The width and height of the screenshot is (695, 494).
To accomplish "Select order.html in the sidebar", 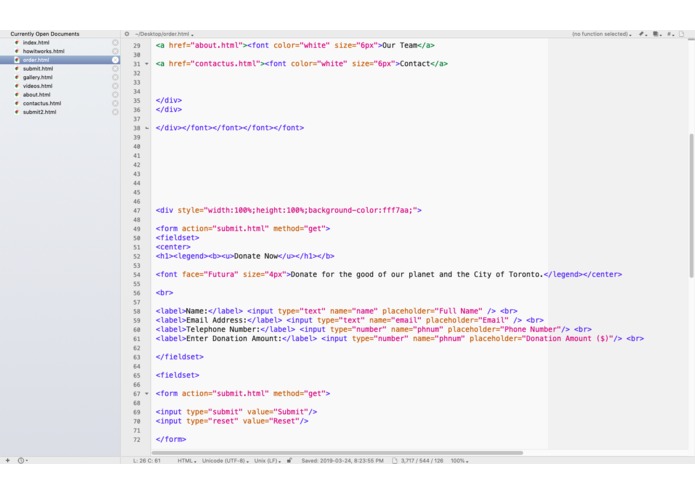I will tap(36, 60).
